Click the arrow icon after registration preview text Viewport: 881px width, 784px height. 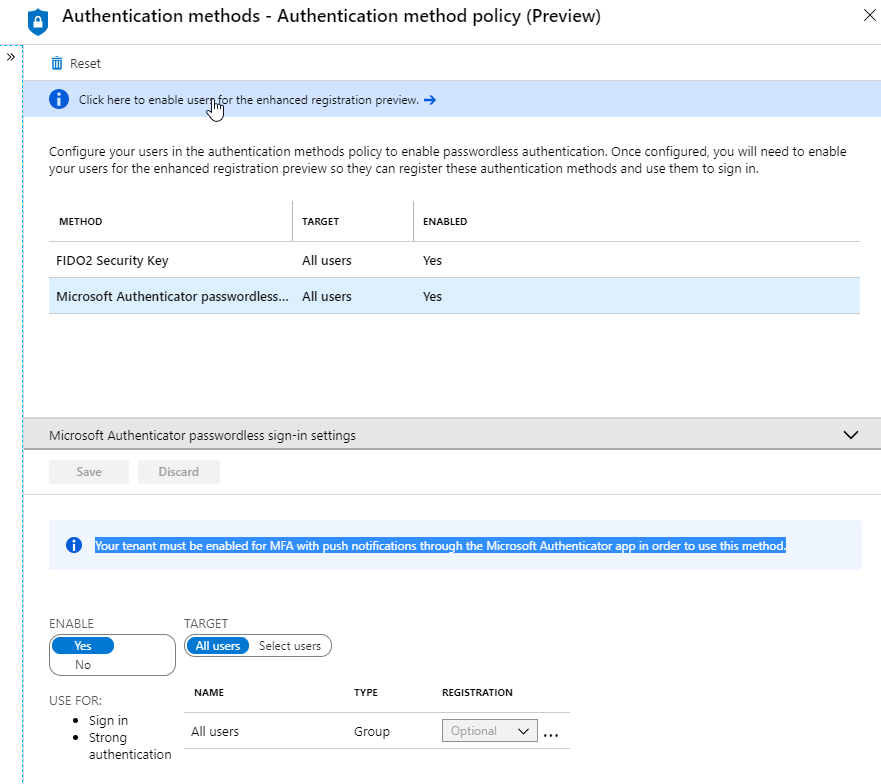point(430,100)
